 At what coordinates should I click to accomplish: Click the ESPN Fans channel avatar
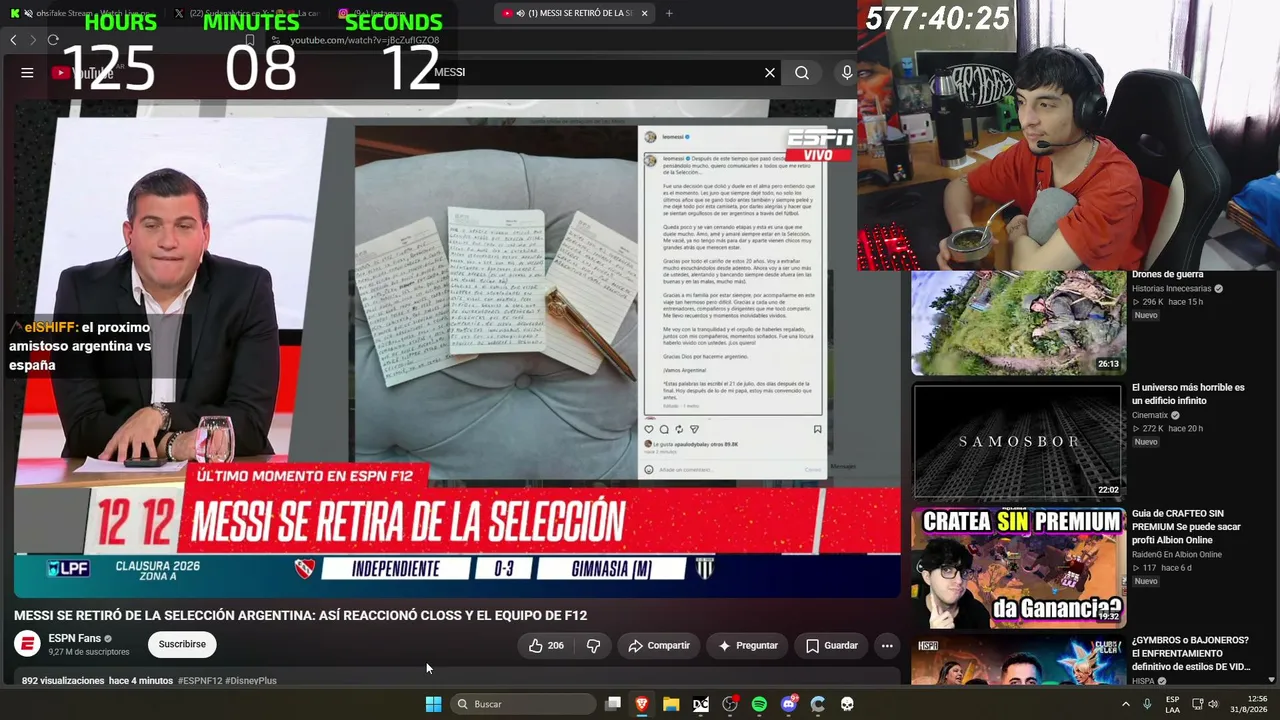point(27,644)
